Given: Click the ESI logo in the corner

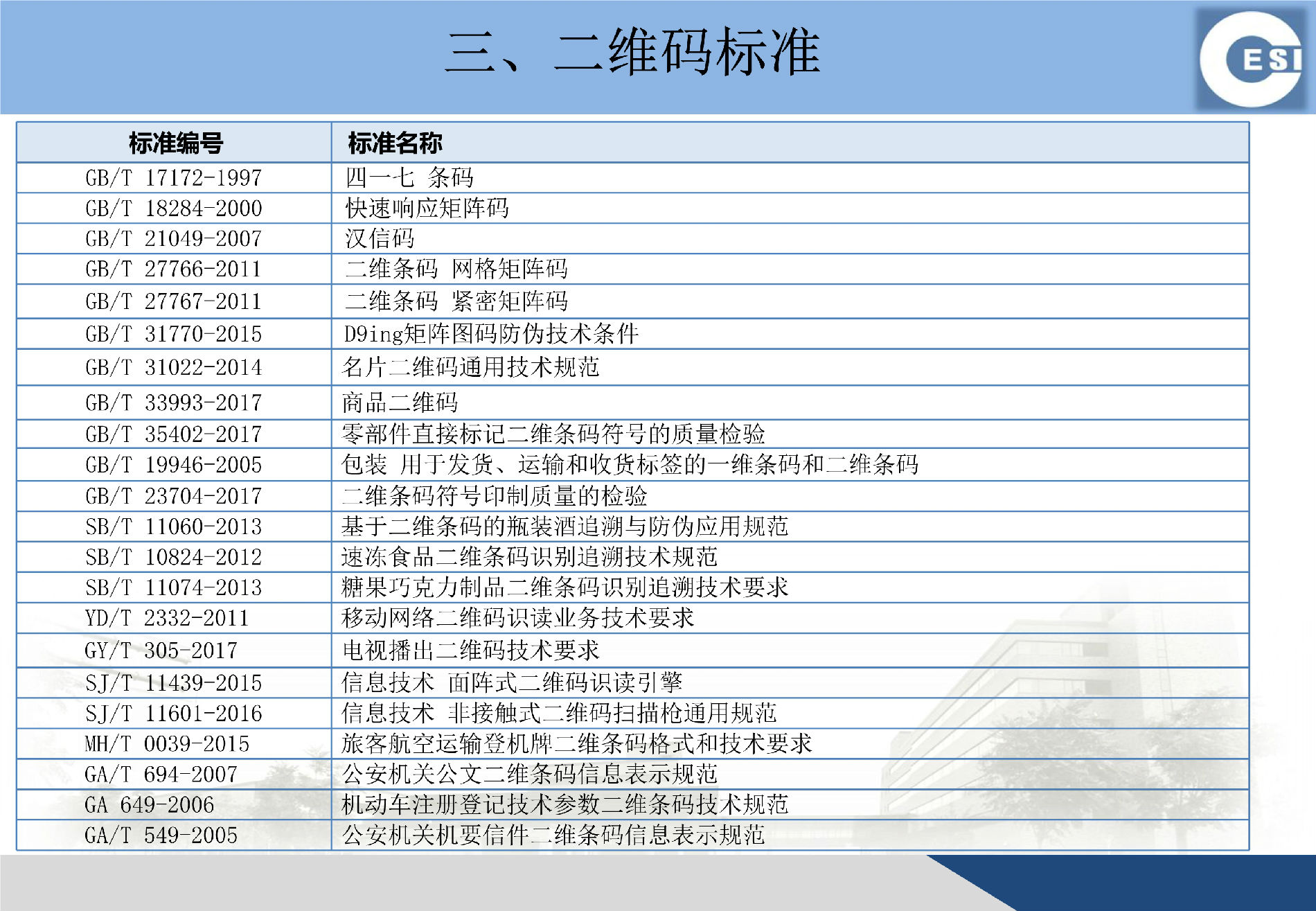Looking at the screenshot, I should pyautogui.click(x=1252, y=60).
